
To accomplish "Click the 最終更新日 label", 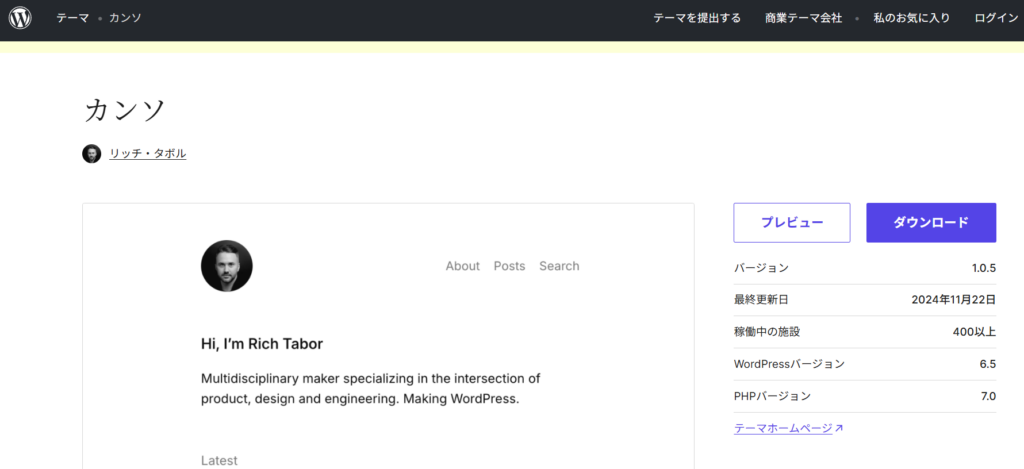I will point(761,300).
